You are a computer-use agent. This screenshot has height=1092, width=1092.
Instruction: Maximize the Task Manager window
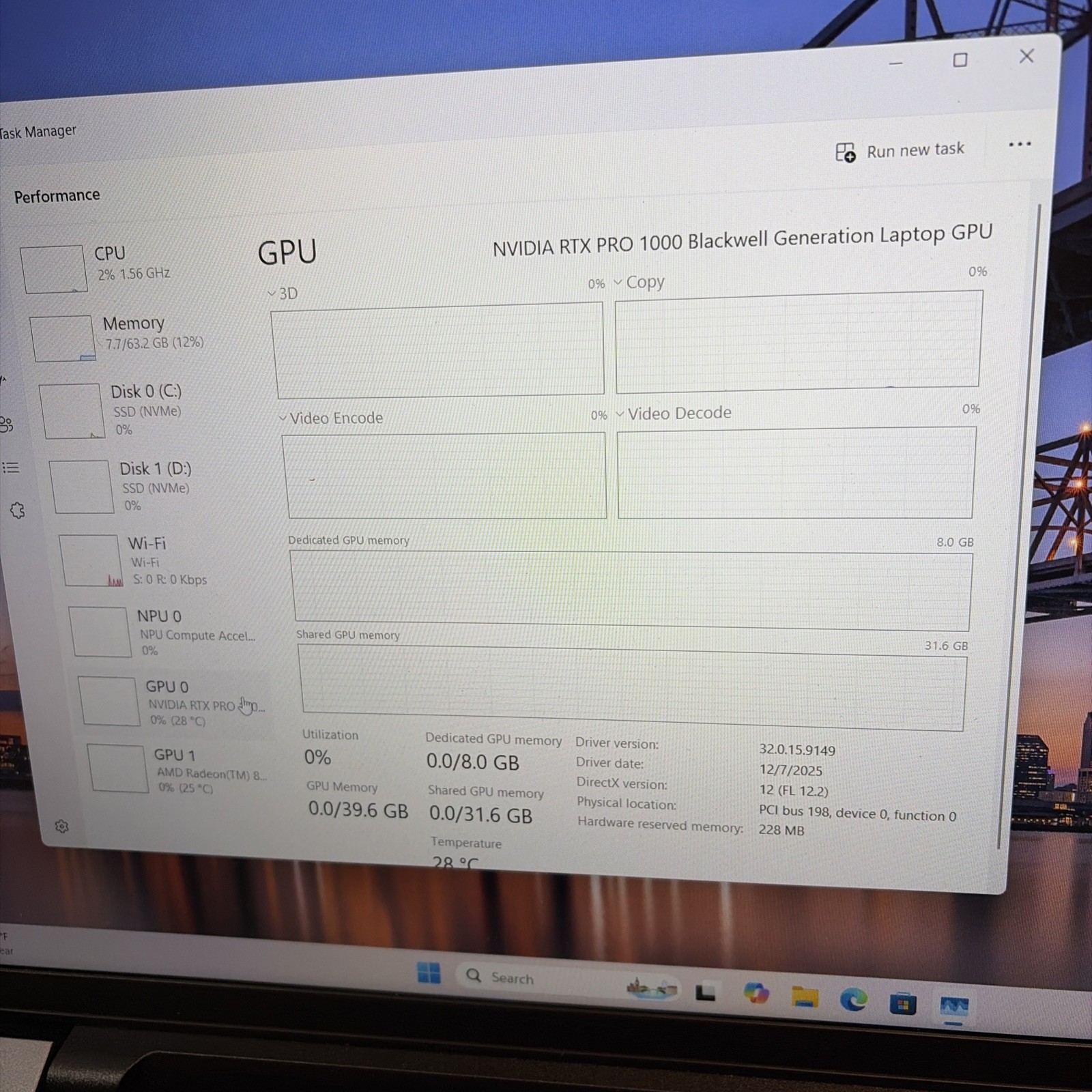click(x=960, y=60)
